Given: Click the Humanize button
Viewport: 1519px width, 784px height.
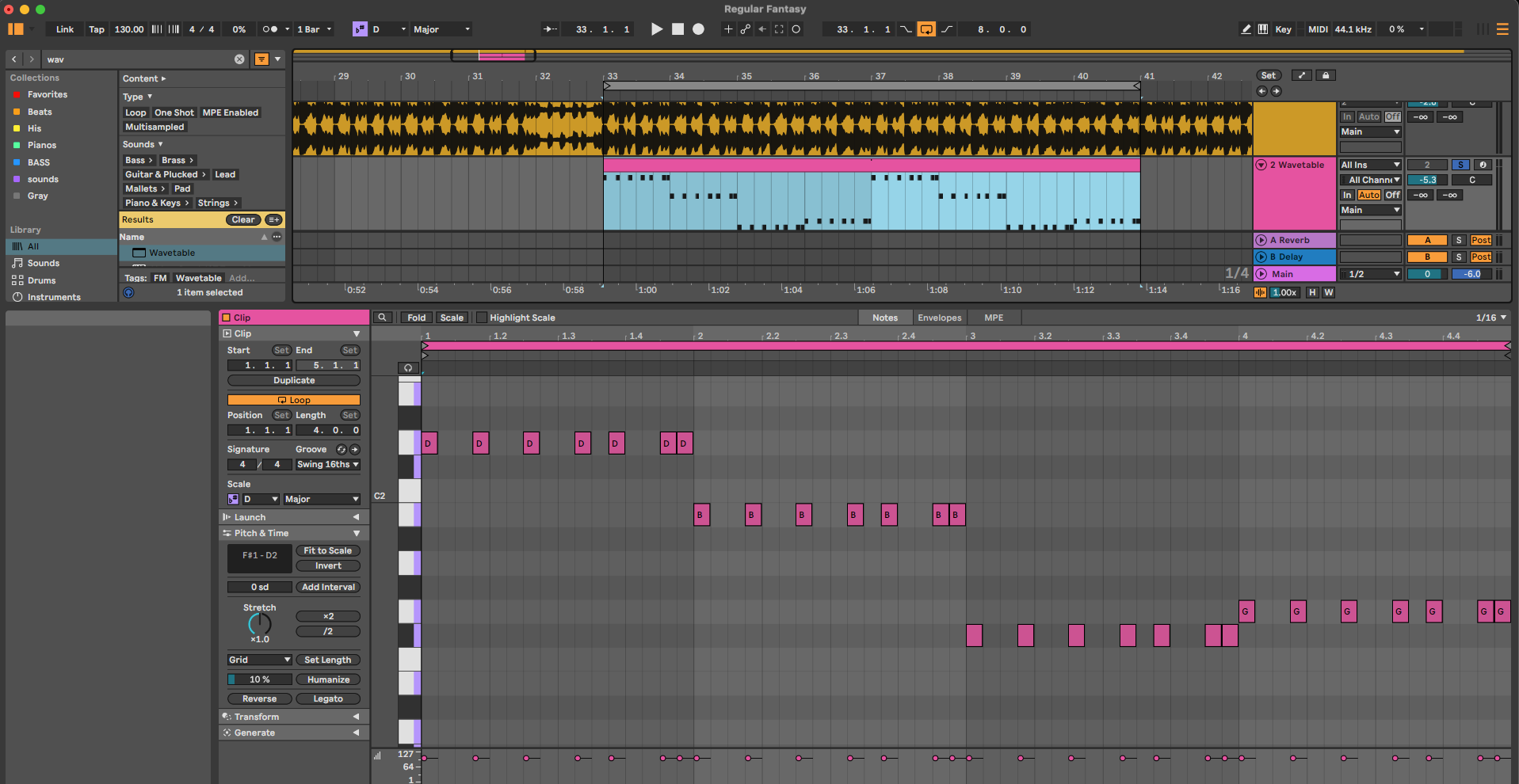Looking at the screenshot, I should tap(328, 679).
